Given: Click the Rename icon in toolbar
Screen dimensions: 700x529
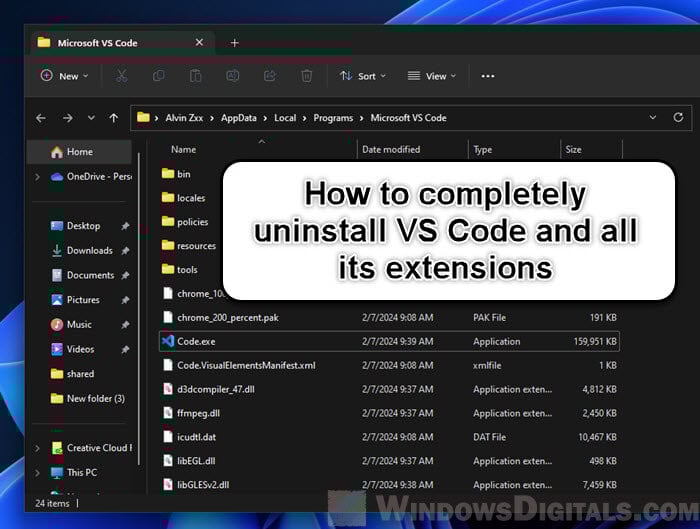Looking at the screenshot, I should click(x=233, y=76).
